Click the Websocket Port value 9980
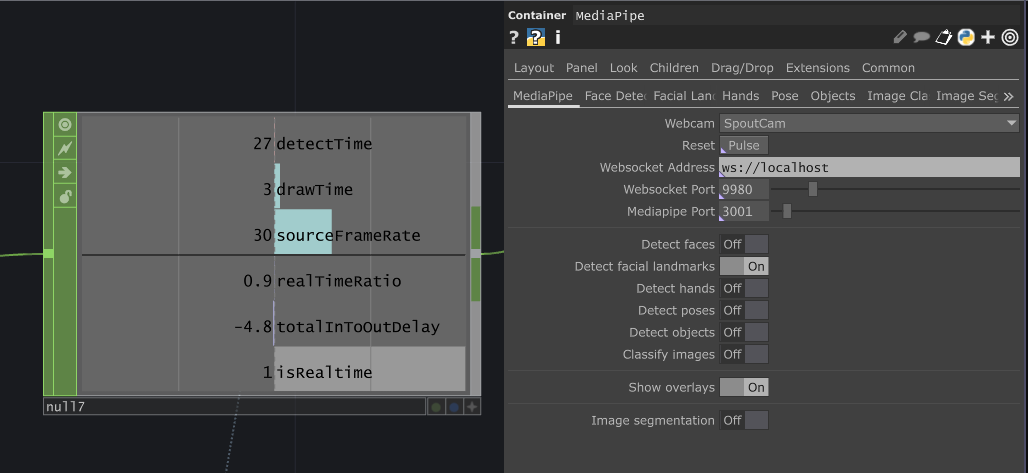 744,190
